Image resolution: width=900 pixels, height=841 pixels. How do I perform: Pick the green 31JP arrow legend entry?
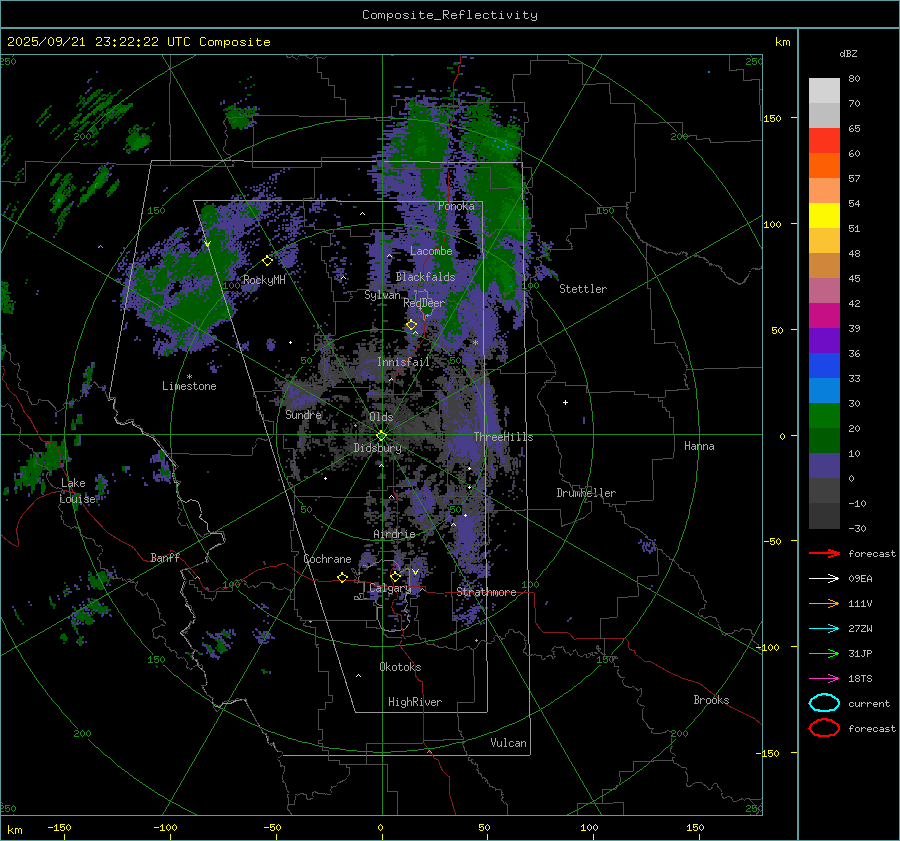tap(823, 653)
